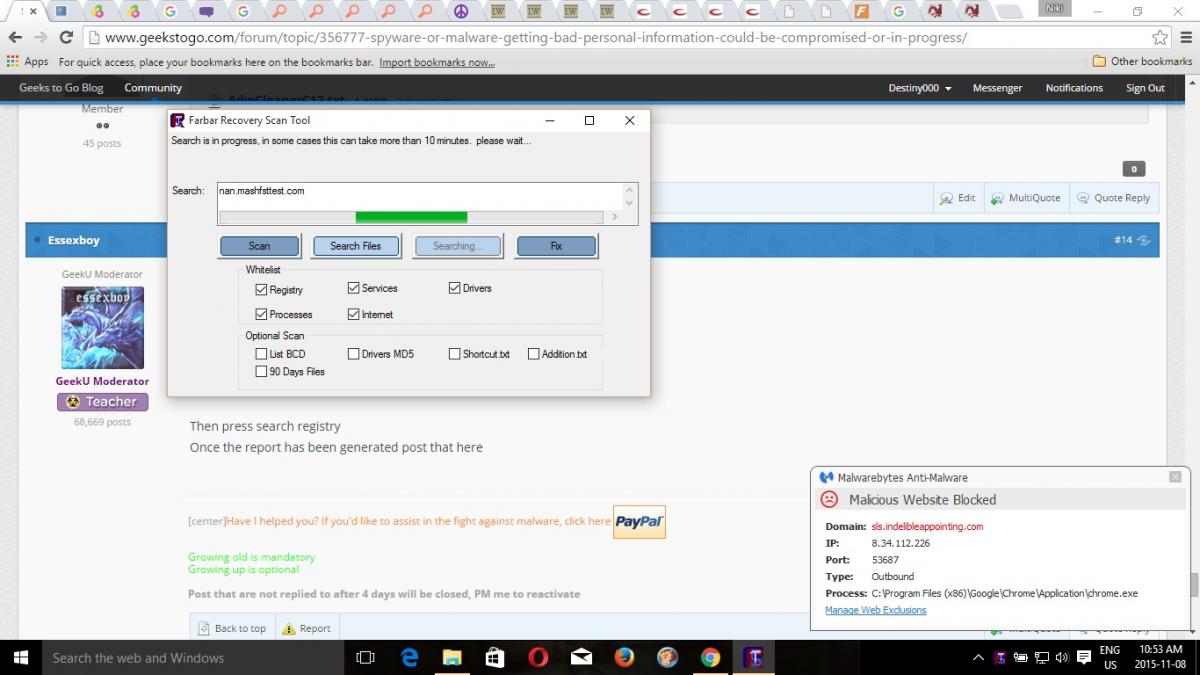Click the Search box scroll-up arrow
The width and height of the screenshot is (1200, 675).
coord(629,189)
